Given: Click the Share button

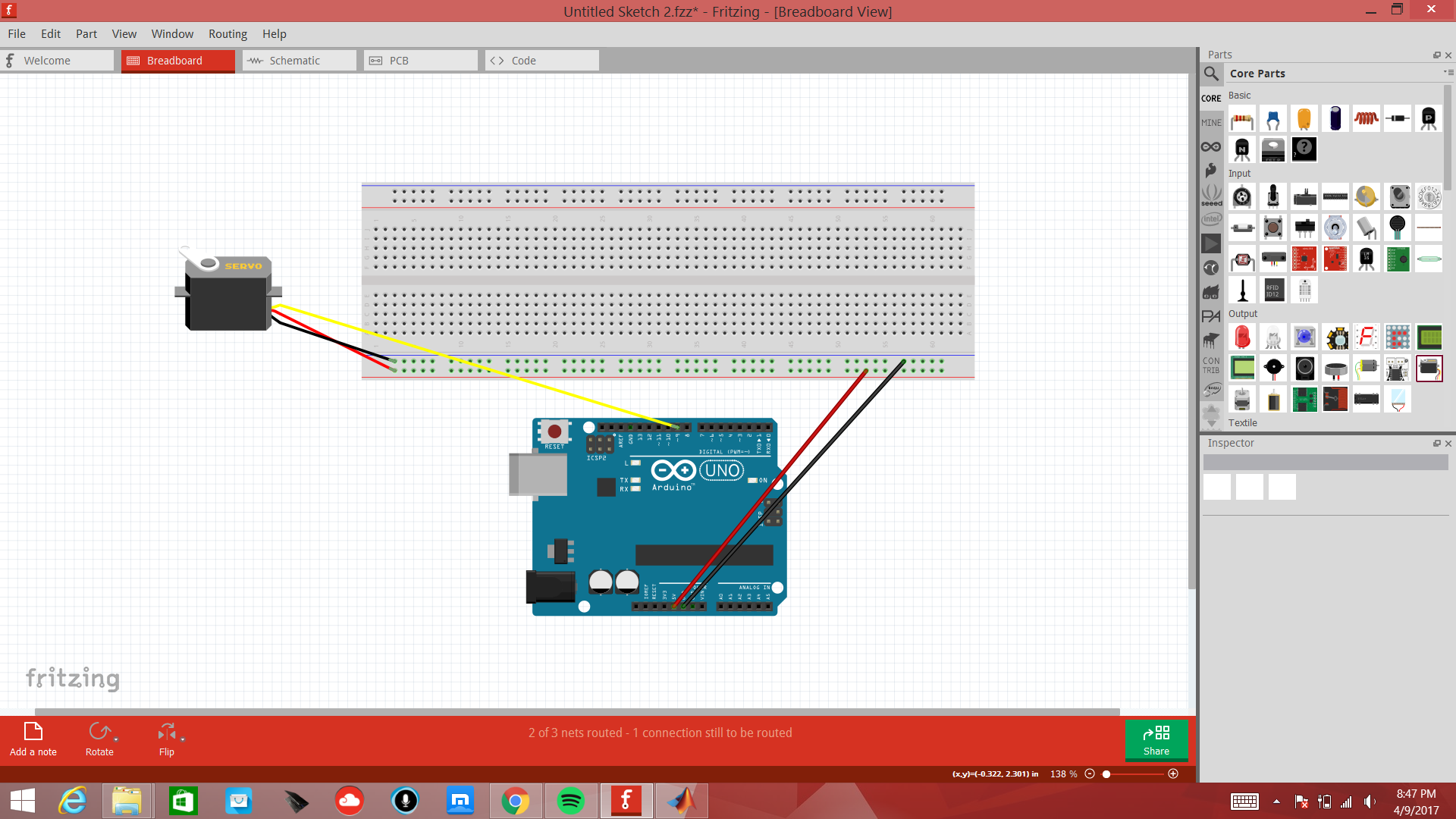Looking at the screenshot, I should tap(1156, 741).
